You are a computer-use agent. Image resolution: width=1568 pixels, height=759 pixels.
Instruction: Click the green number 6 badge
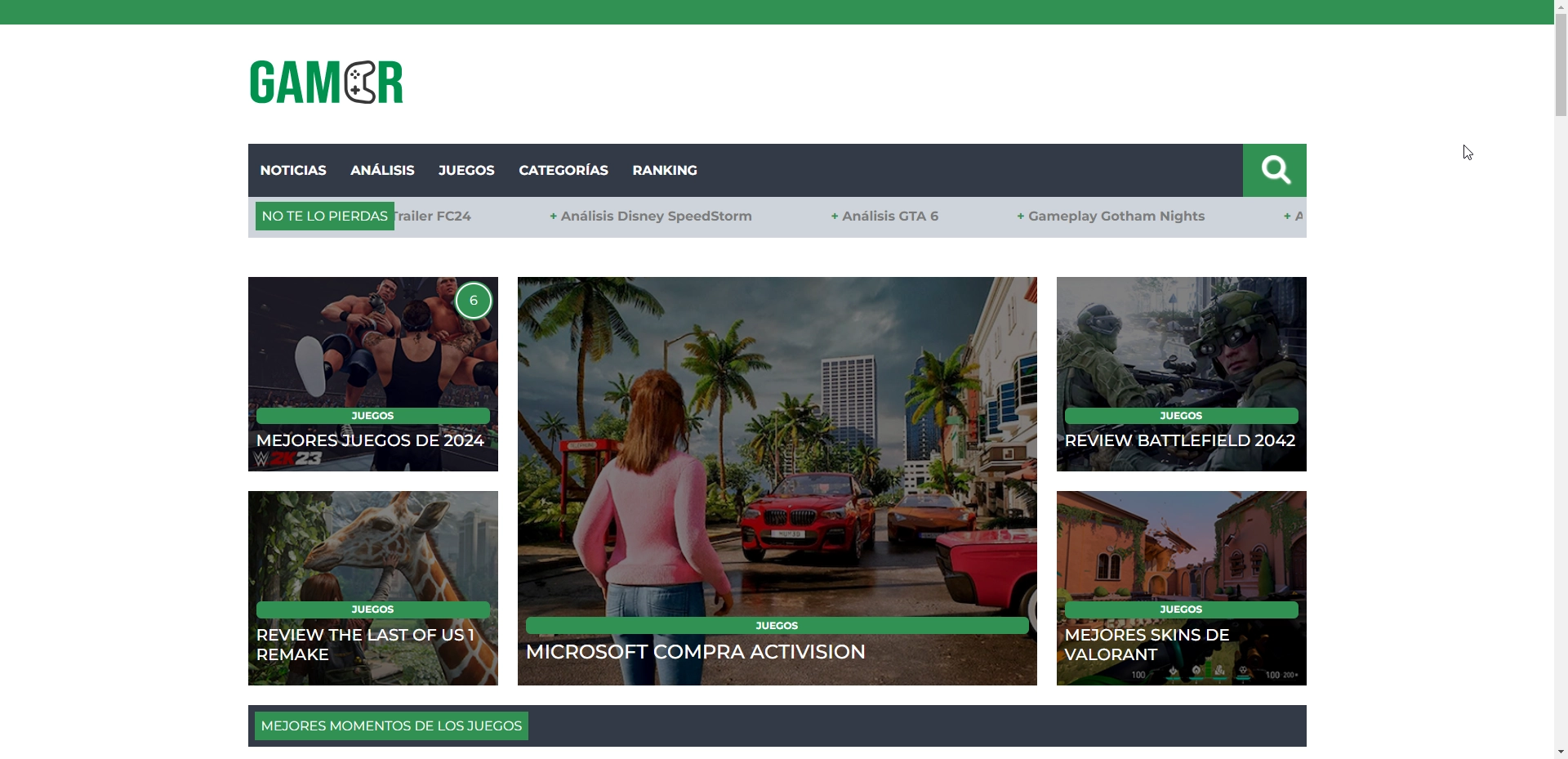coord(474,301)
